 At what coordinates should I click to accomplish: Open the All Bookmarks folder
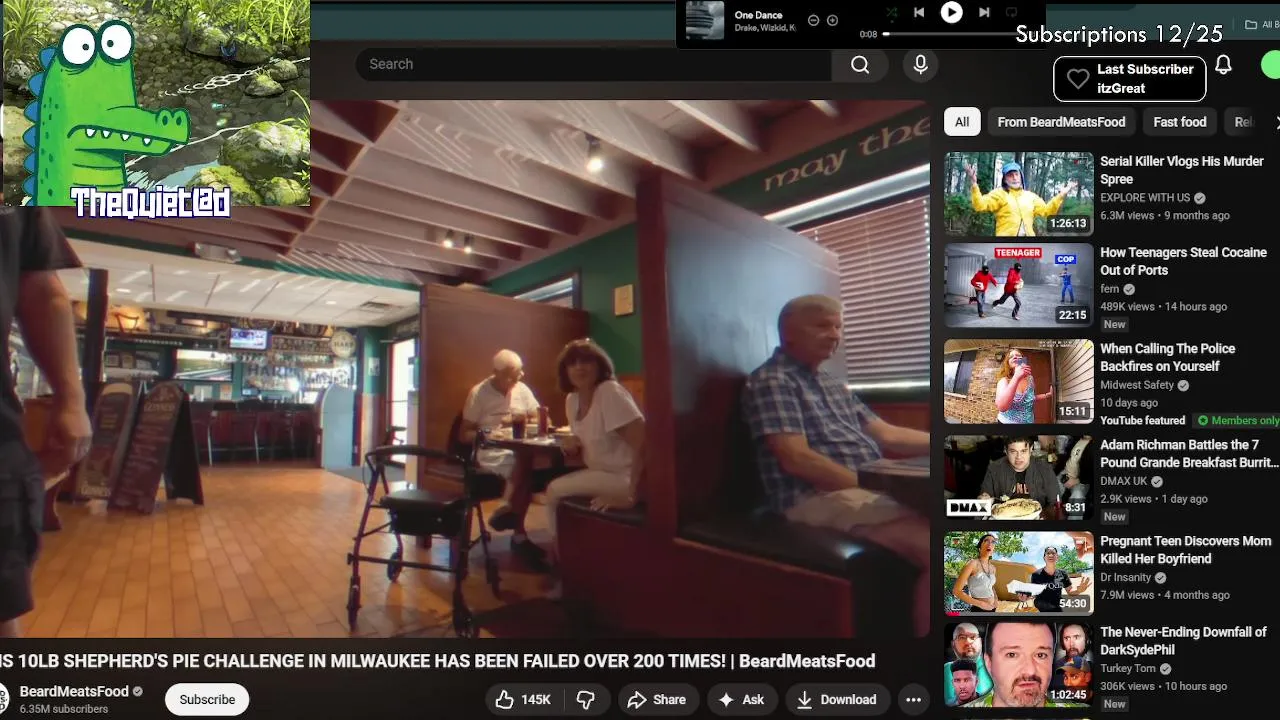(x=1262, y=25)
